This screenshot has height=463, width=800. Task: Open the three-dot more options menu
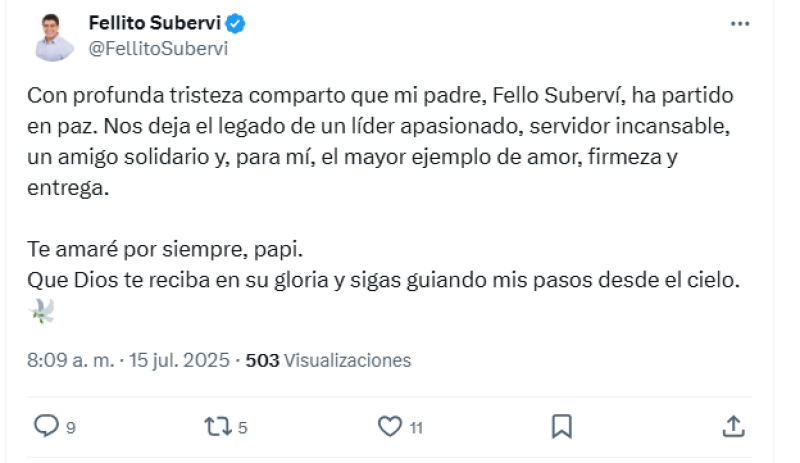pyautogui.click(x=740, y=23)
